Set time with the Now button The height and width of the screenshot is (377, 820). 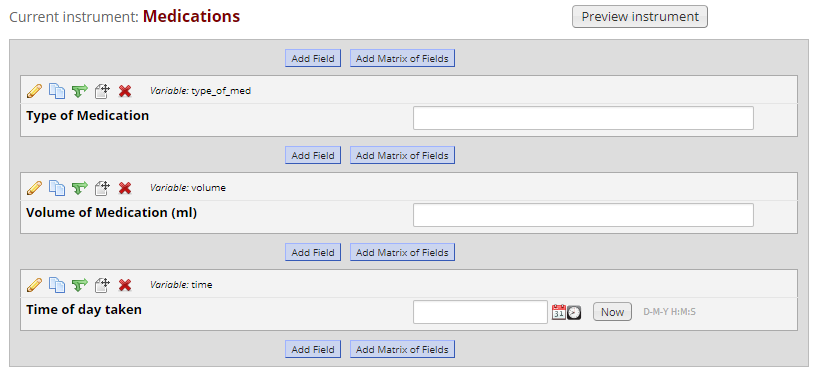pos(612,312)
